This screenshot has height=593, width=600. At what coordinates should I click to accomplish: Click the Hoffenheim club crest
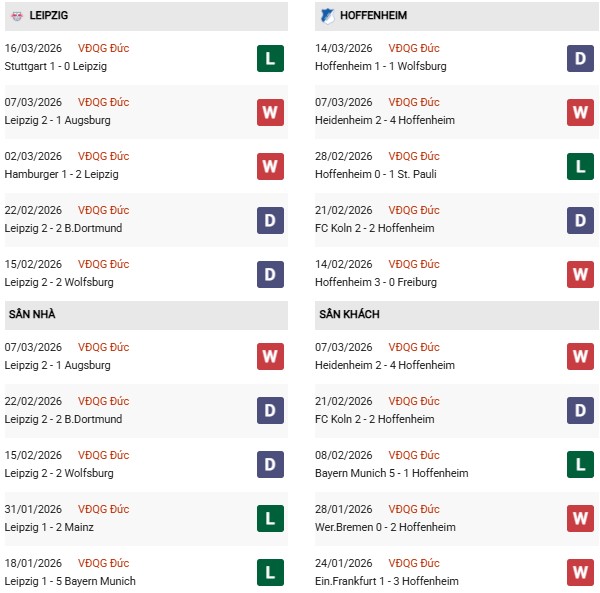(x=327, y=16)
